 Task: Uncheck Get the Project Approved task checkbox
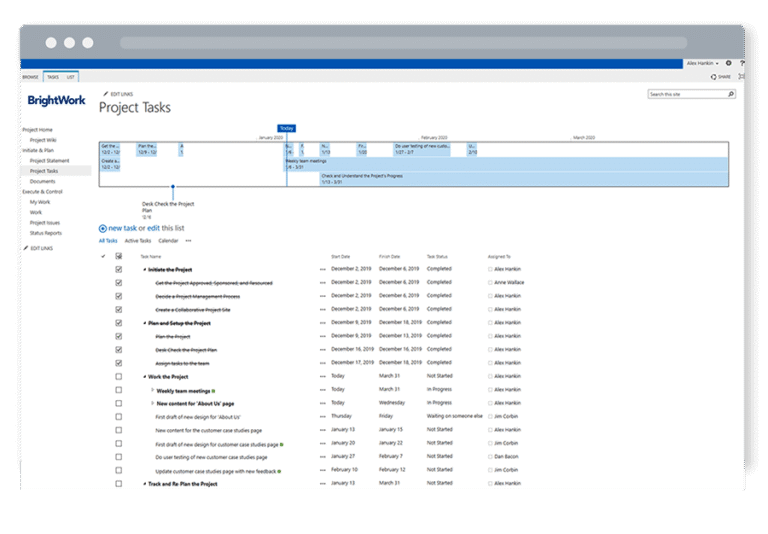(119, 283)
